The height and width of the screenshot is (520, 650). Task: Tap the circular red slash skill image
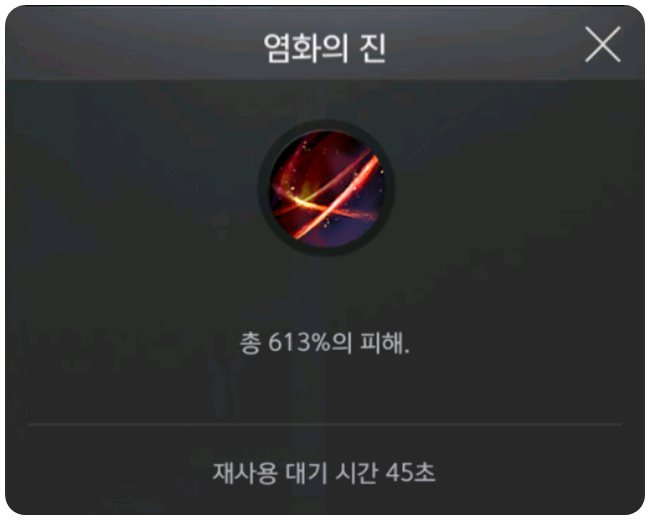[x=326, y=188]
